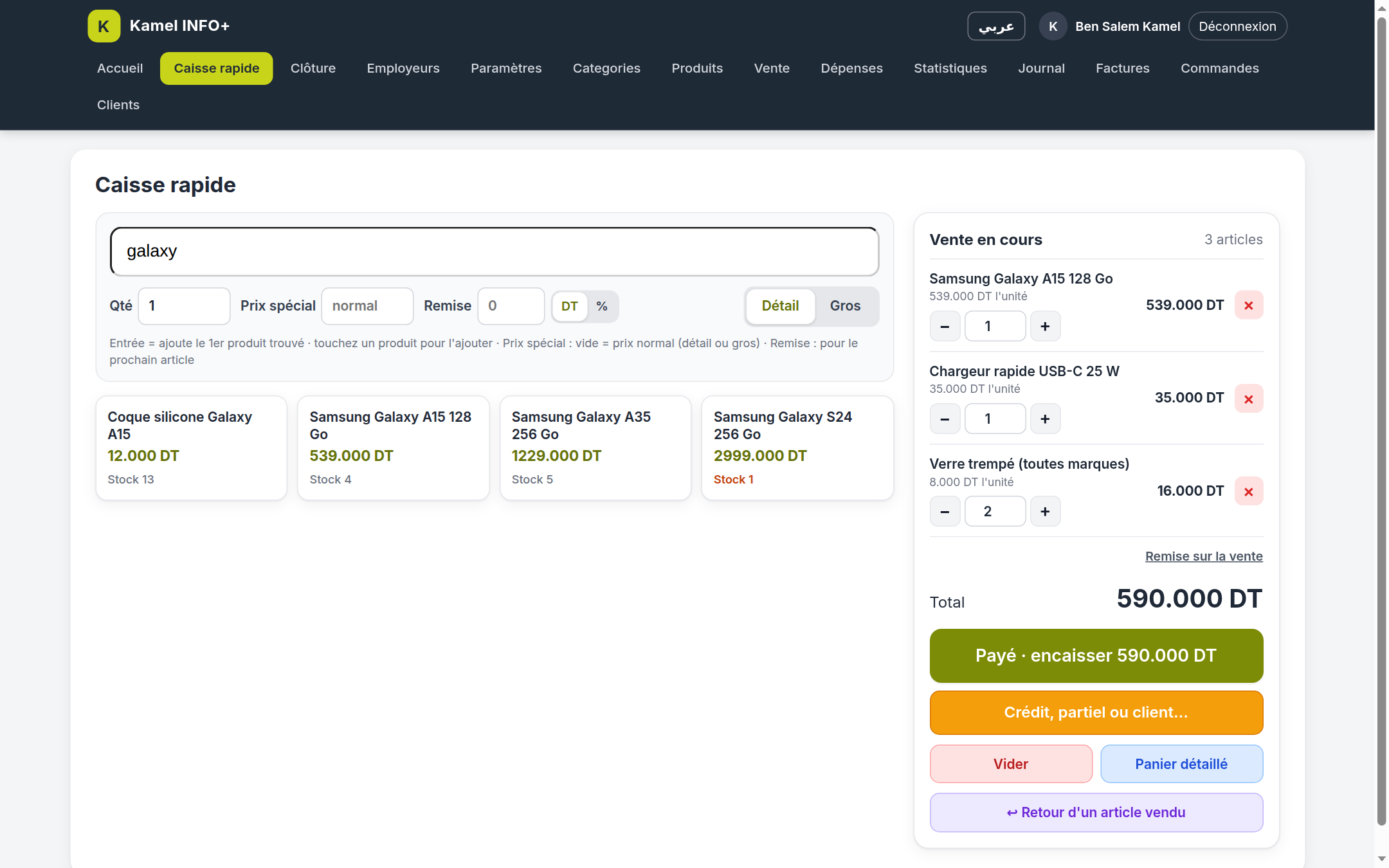Go to Statistiques

[x=950, y=68]
